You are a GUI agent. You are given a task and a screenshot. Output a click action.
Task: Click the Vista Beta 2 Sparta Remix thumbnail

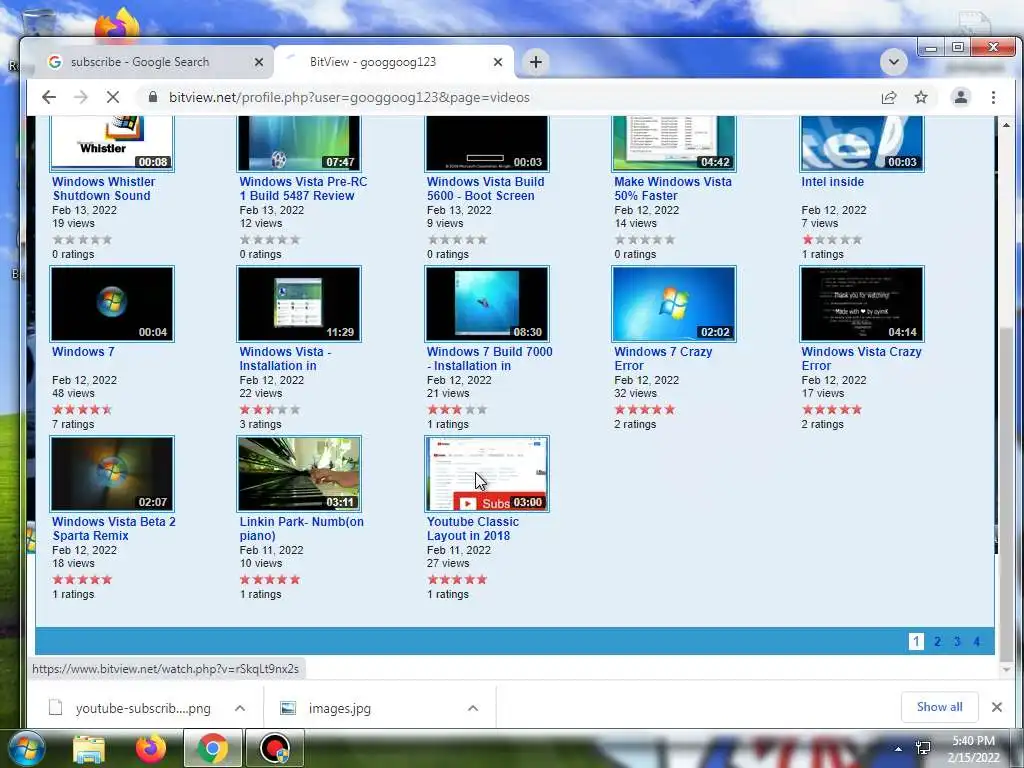(112, 473)
